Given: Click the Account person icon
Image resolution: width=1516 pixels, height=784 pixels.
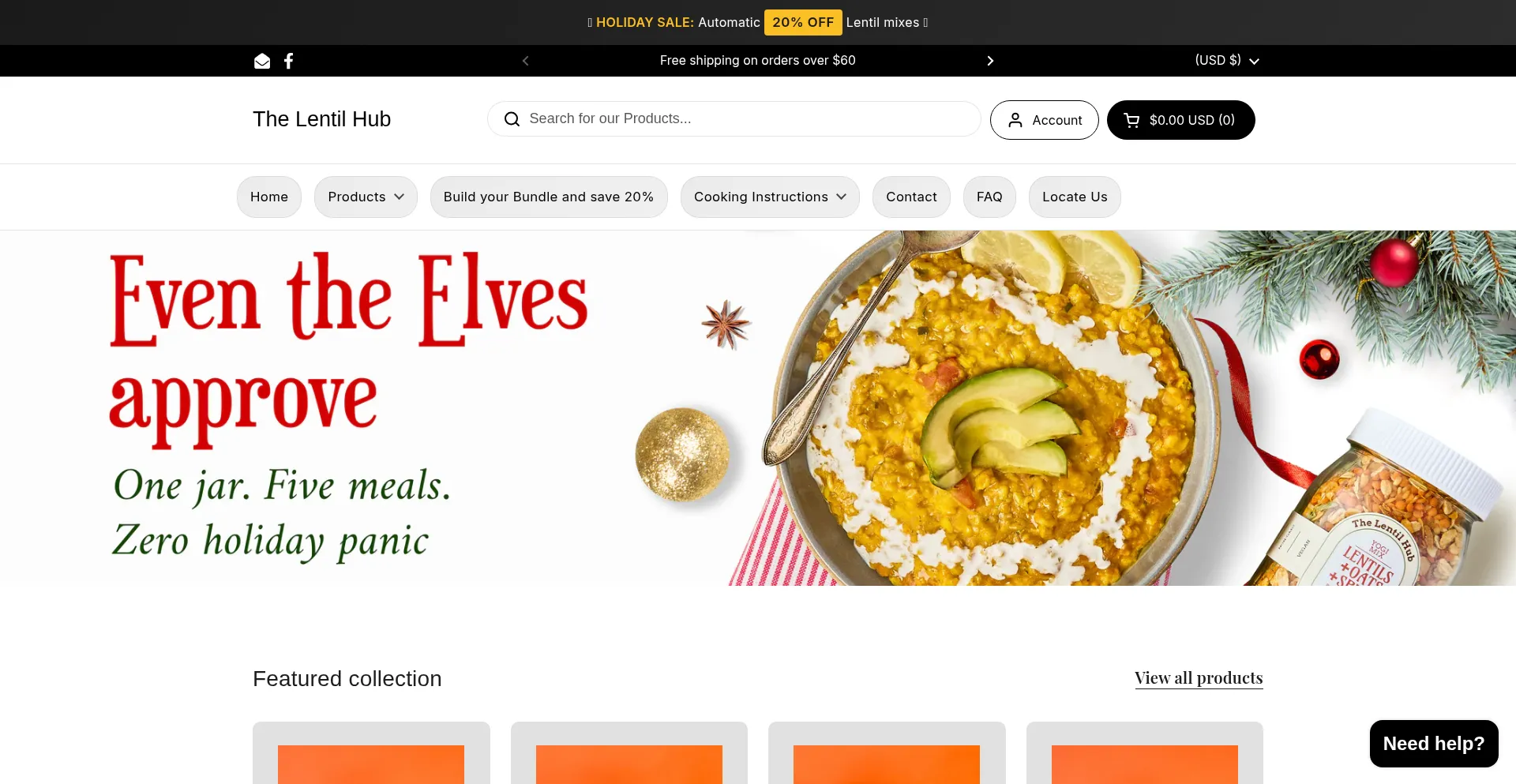Looking at the screenshot, I should [x=1015, y=120].
